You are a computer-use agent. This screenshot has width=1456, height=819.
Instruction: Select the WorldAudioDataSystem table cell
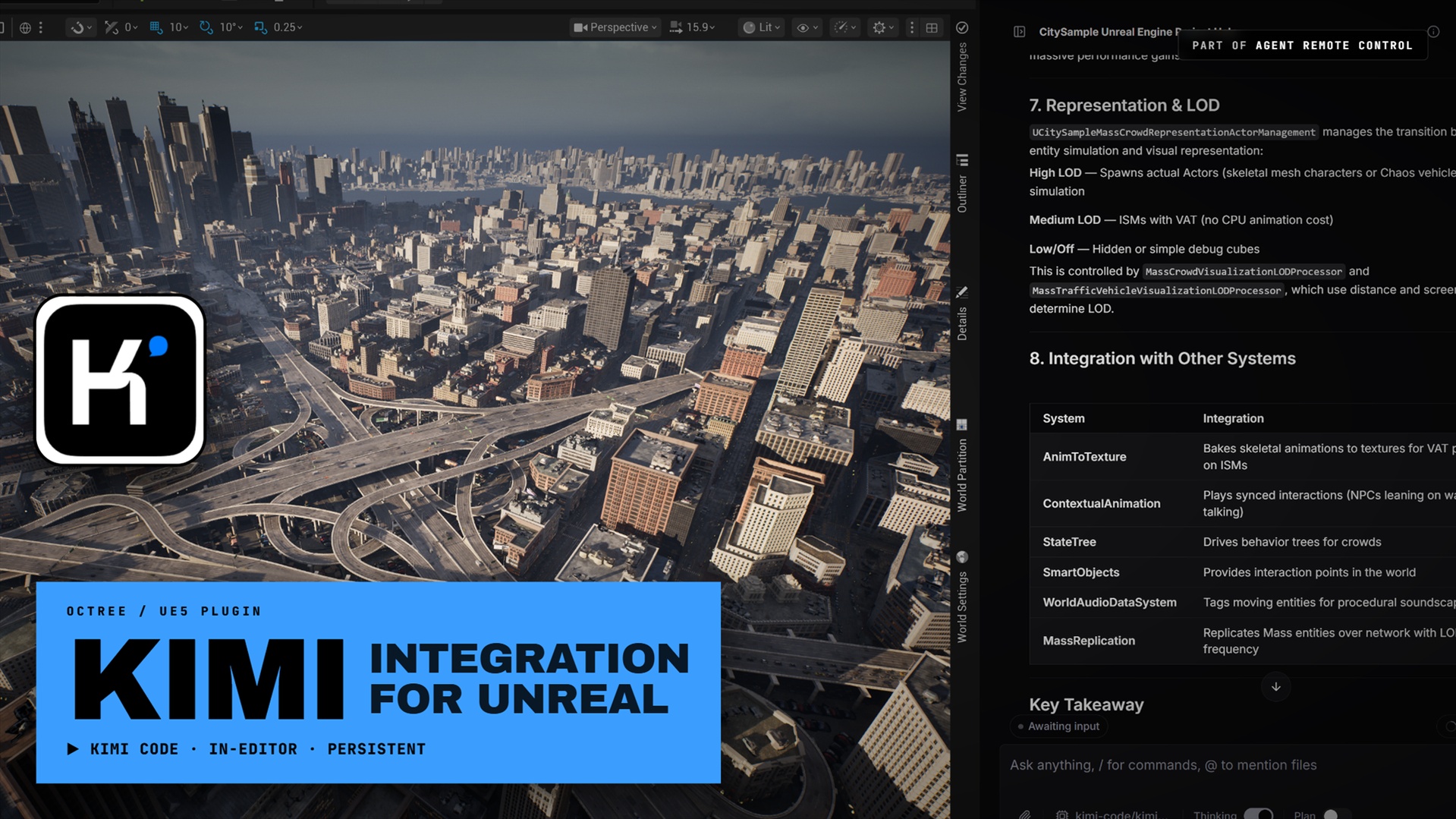pyautogui.click(x=1109, y=603)
